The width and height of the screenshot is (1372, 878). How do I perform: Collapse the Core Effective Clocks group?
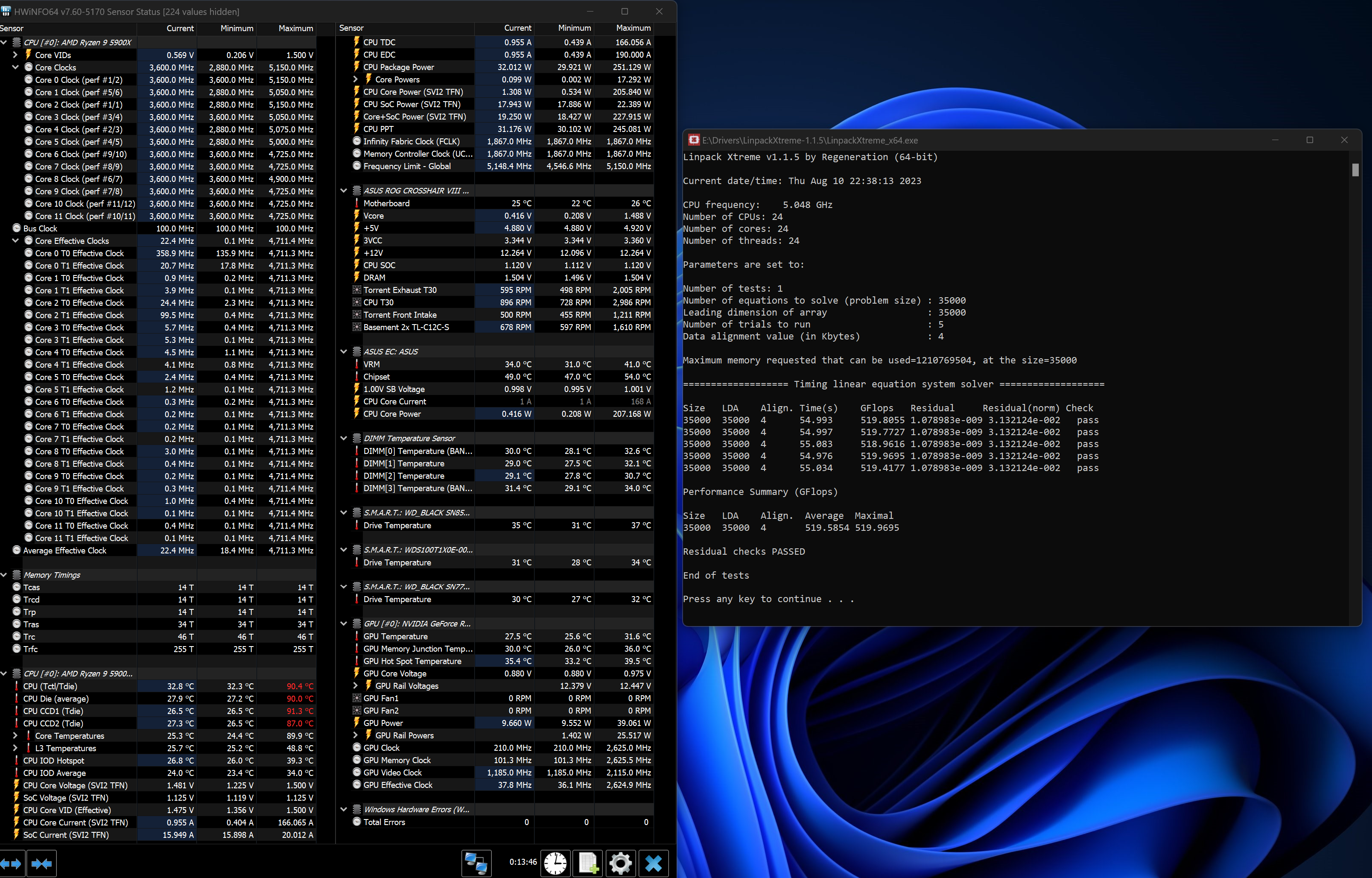pyautogui.click(x=15, y=240)
